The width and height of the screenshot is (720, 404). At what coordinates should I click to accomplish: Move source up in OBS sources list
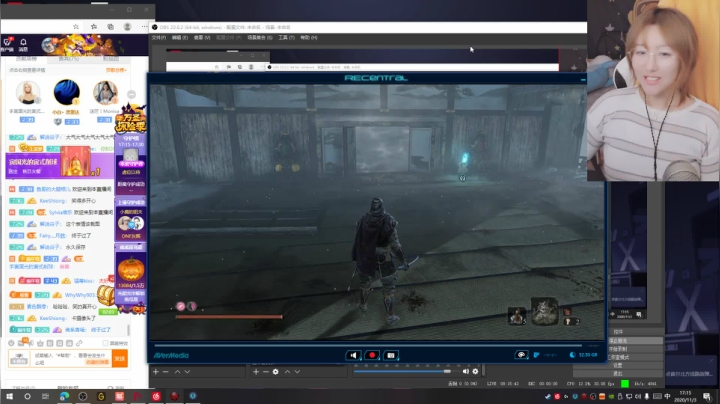click(287, 371)
